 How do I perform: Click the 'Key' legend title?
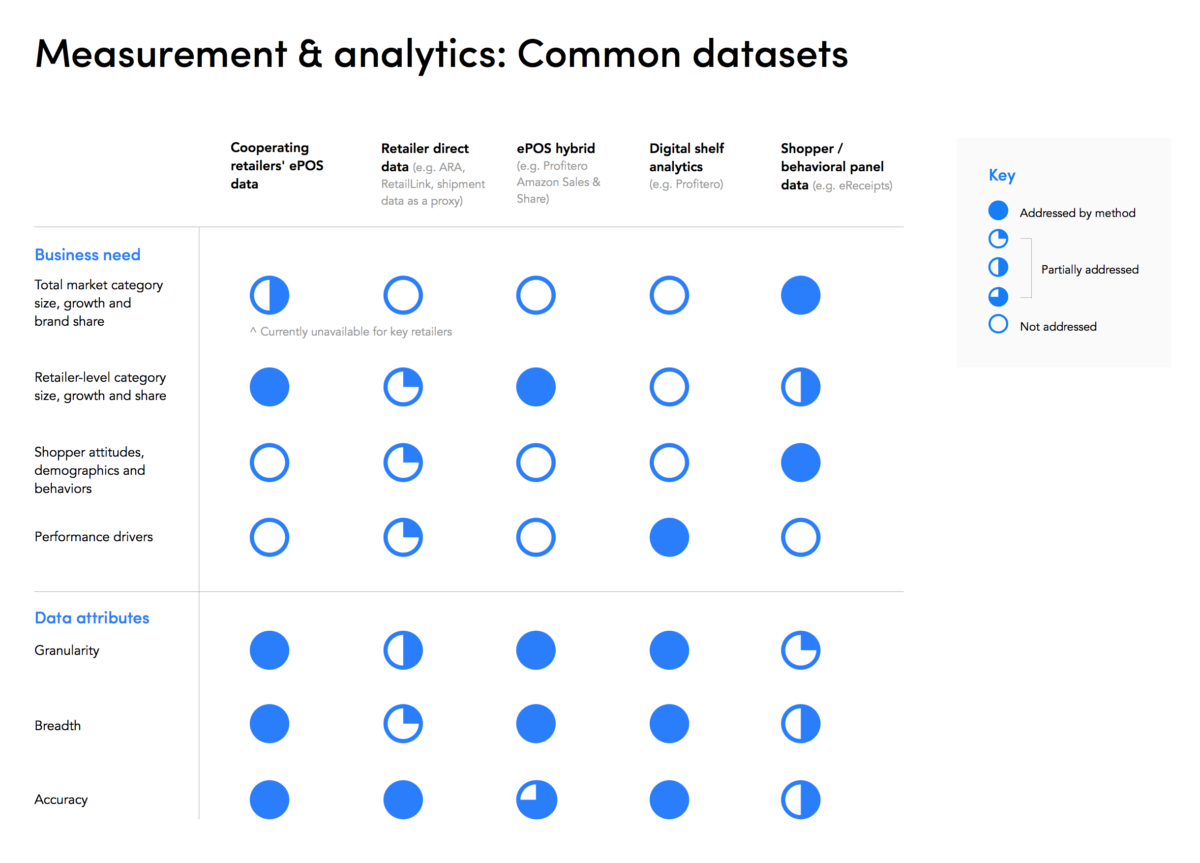tap(1002, 176)
